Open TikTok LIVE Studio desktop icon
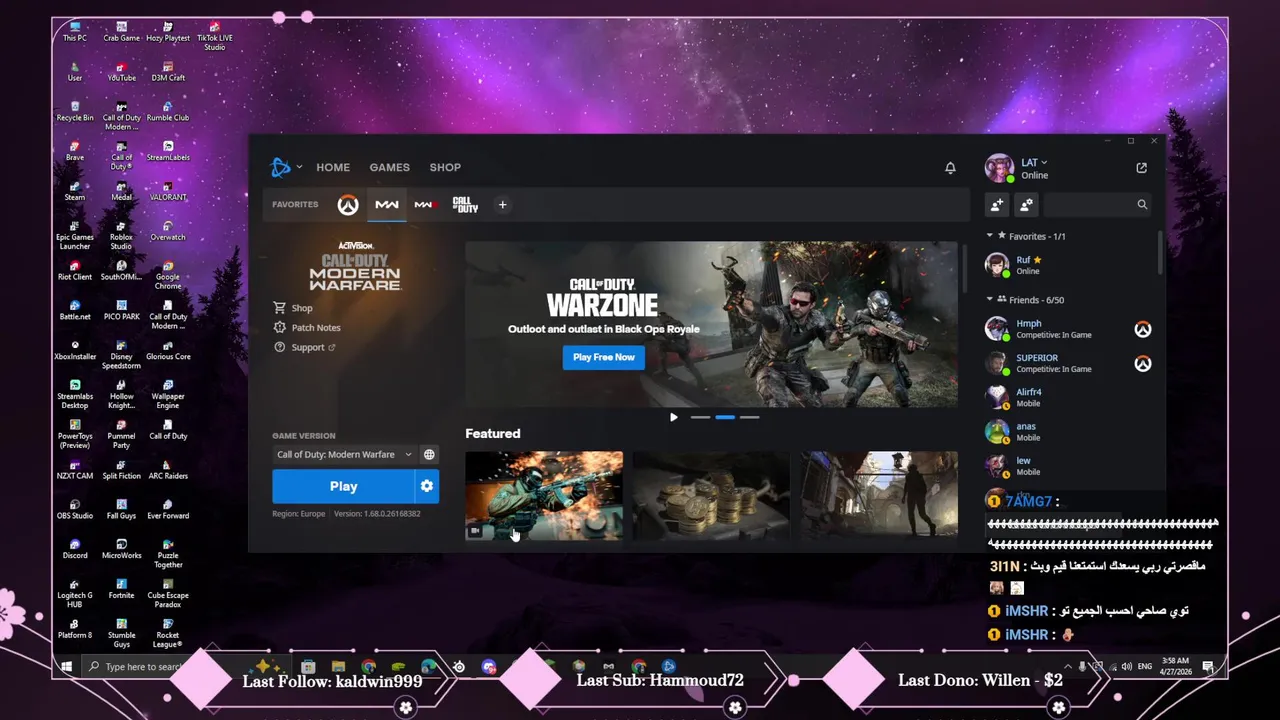Image resolution: width=1280 pixels, height=720 pixels. pyautogui.click(x=214, y=35)
